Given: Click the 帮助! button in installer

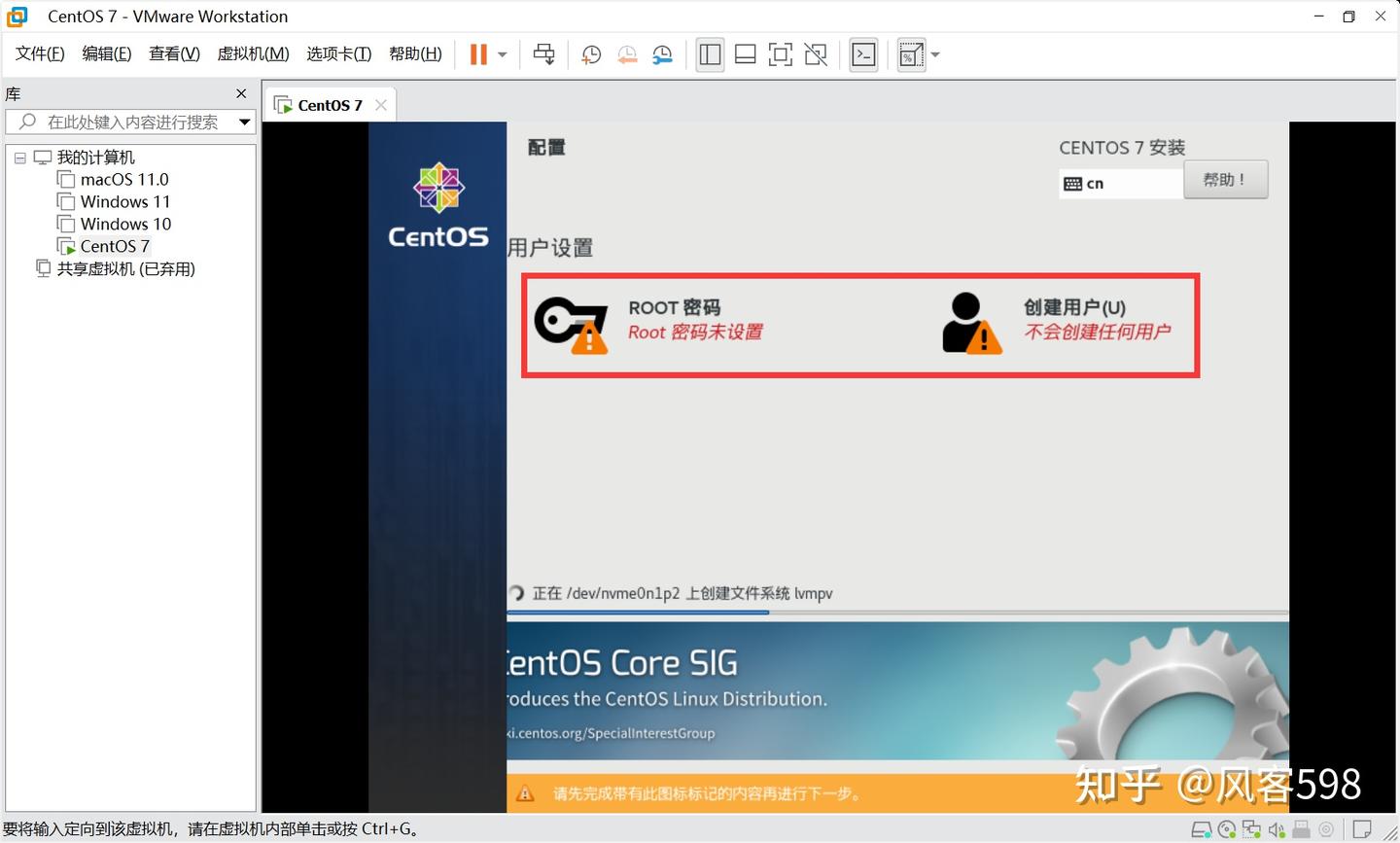Looking at the screenshot, I should 1225,180.
